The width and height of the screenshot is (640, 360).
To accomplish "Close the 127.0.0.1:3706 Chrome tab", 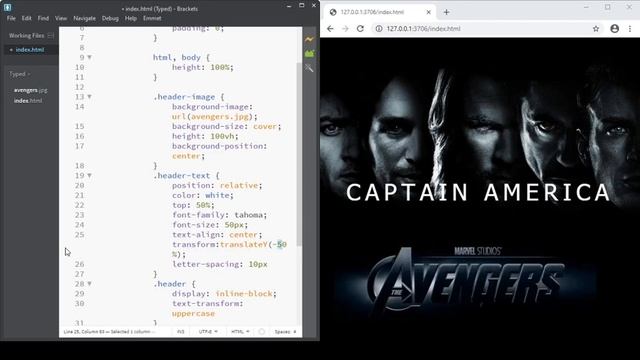I will [x=429, y=12].
